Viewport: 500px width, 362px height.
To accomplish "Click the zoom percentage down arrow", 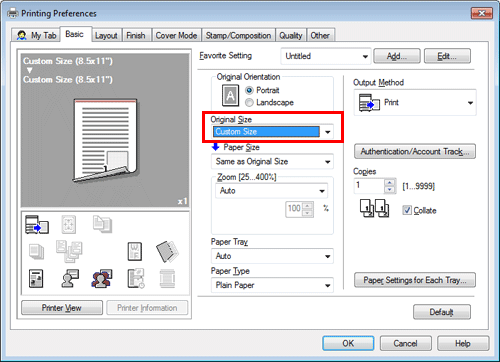I will 308,213.
